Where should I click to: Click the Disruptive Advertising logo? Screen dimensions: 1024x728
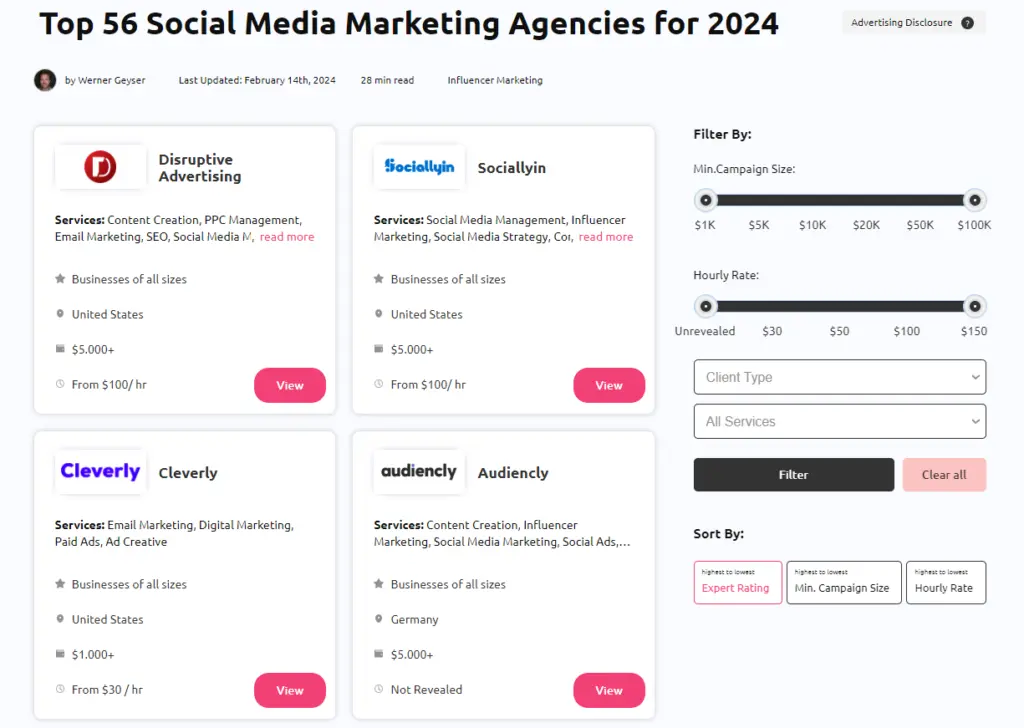[x=100, y=167]
